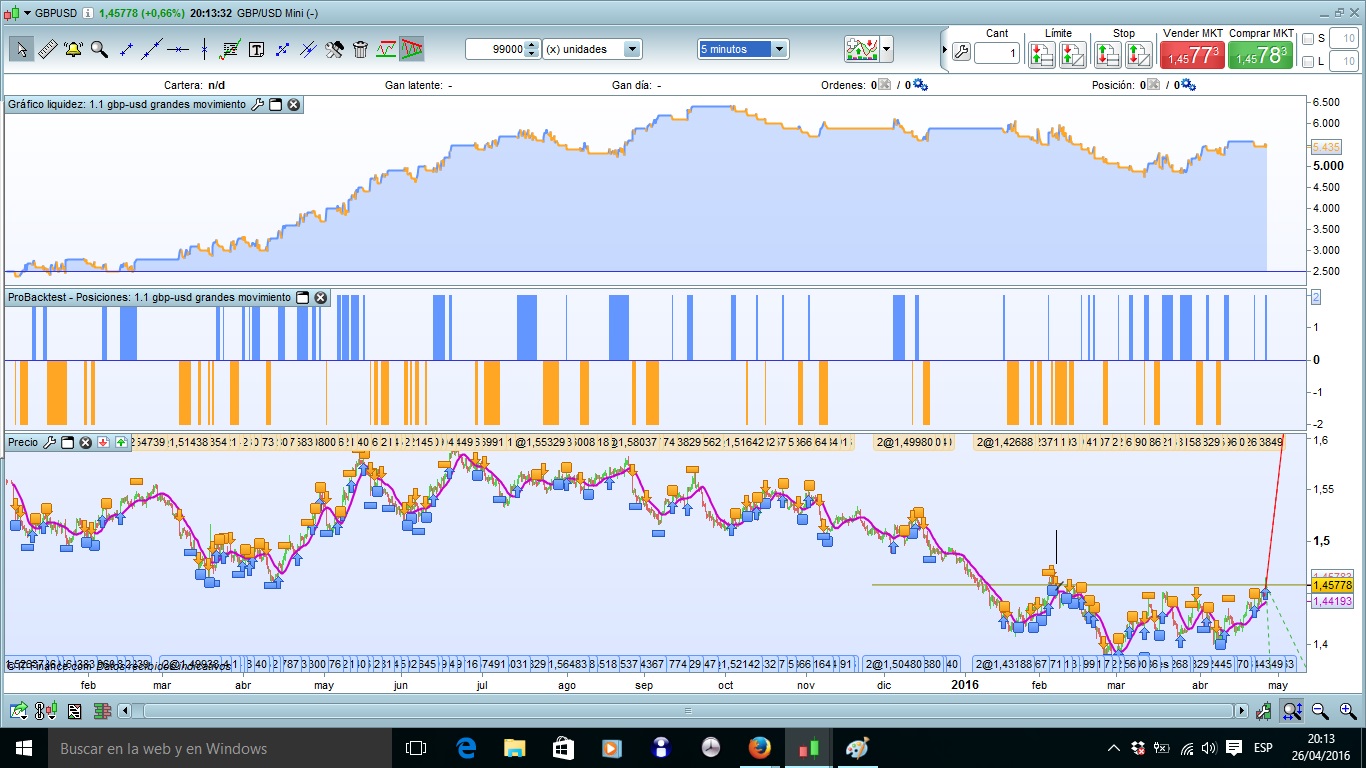Select the parallel channel lines tool
This screenshot has width=1366, height=768.
click(x=308, y=49)
